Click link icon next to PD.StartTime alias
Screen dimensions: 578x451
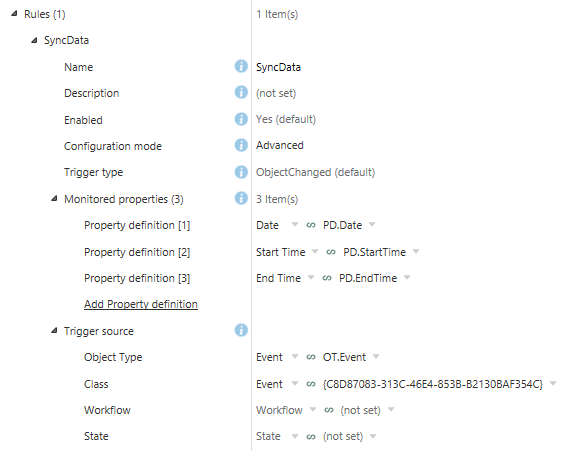coord(331,252)
